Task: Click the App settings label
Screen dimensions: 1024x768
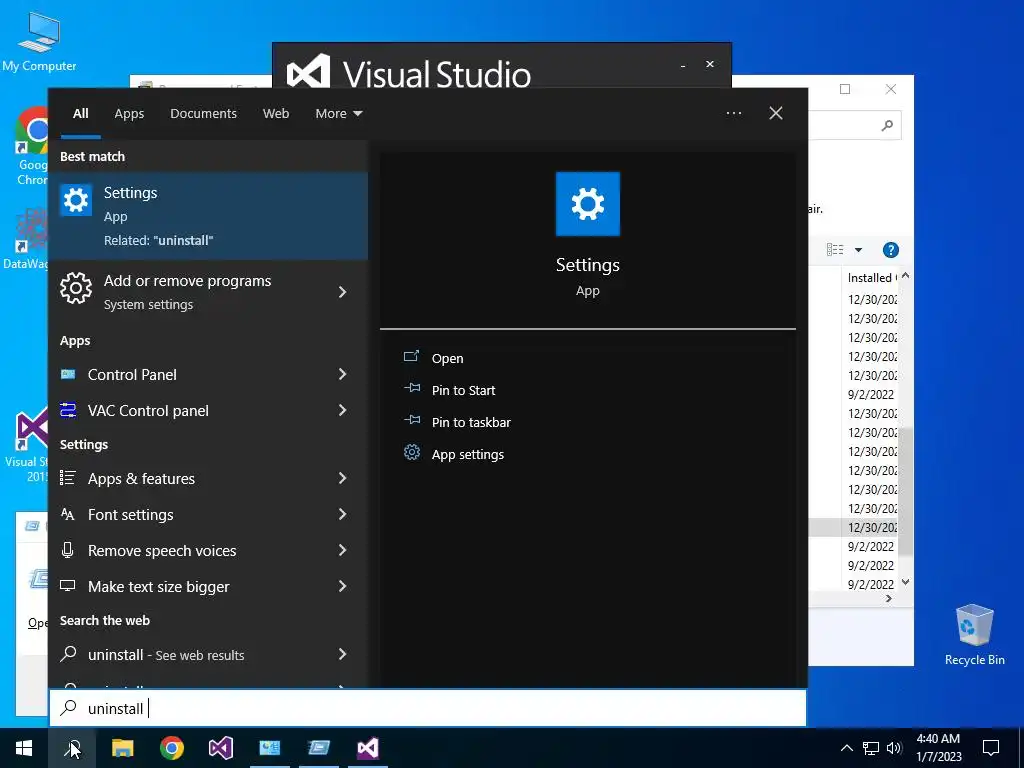Action: click(x=468, y=455)
